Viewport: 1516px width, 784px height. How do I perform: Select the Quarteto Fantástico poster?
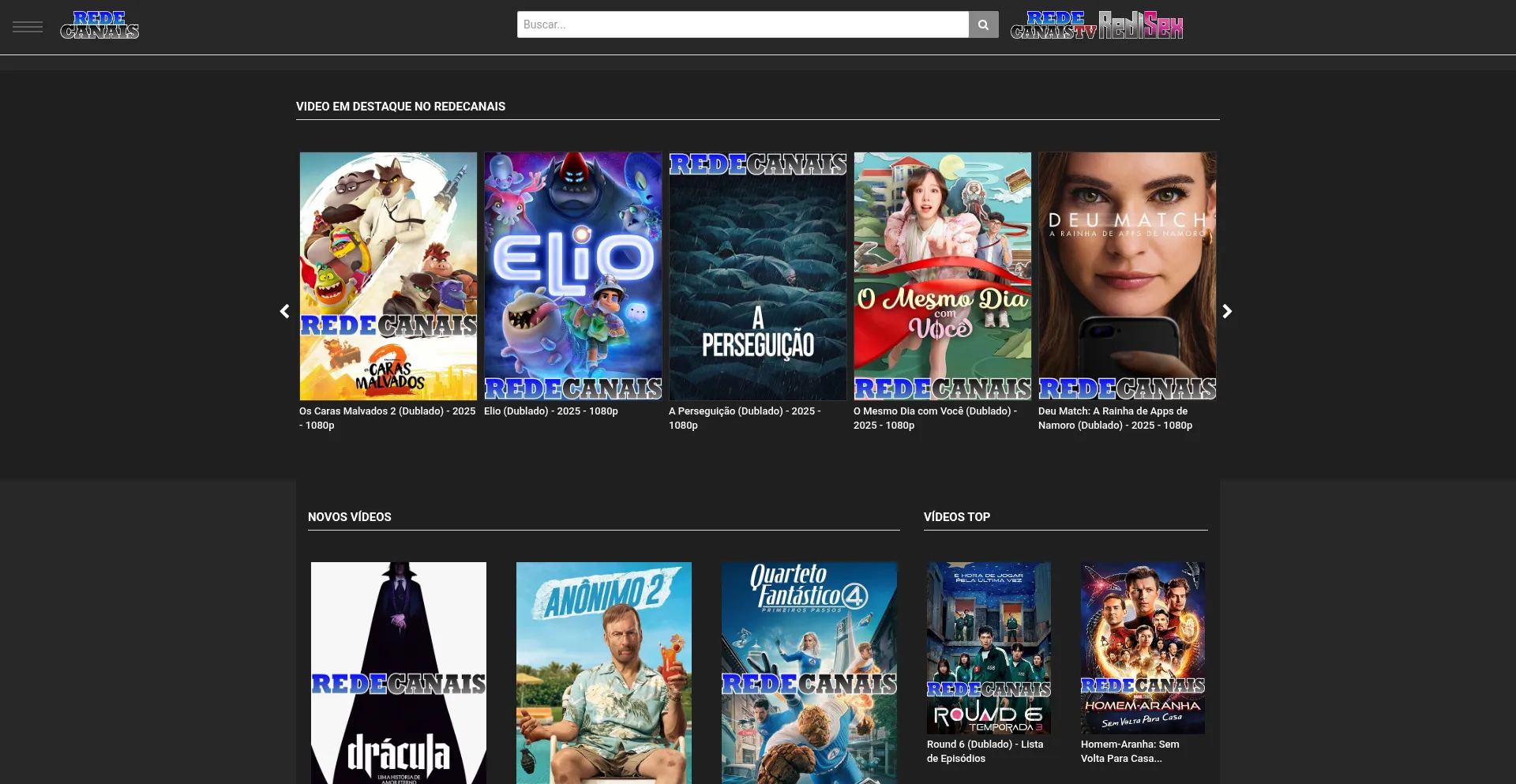point(809,673)
